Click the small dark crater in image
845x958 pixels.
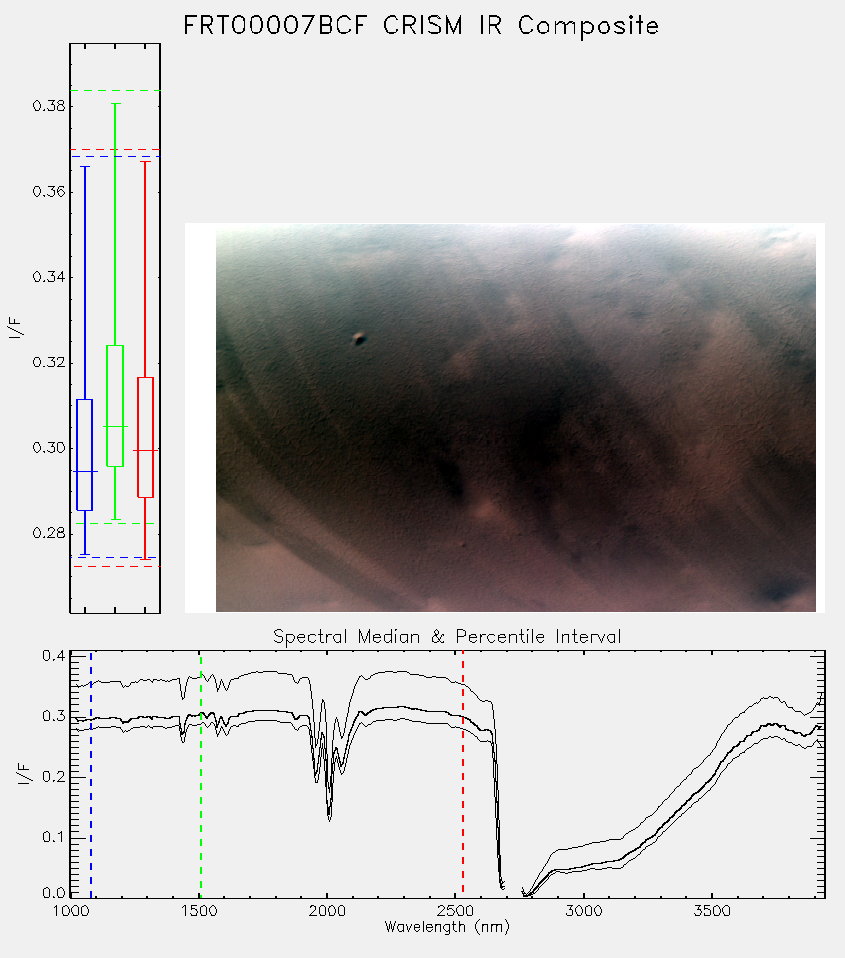[359, 338]
